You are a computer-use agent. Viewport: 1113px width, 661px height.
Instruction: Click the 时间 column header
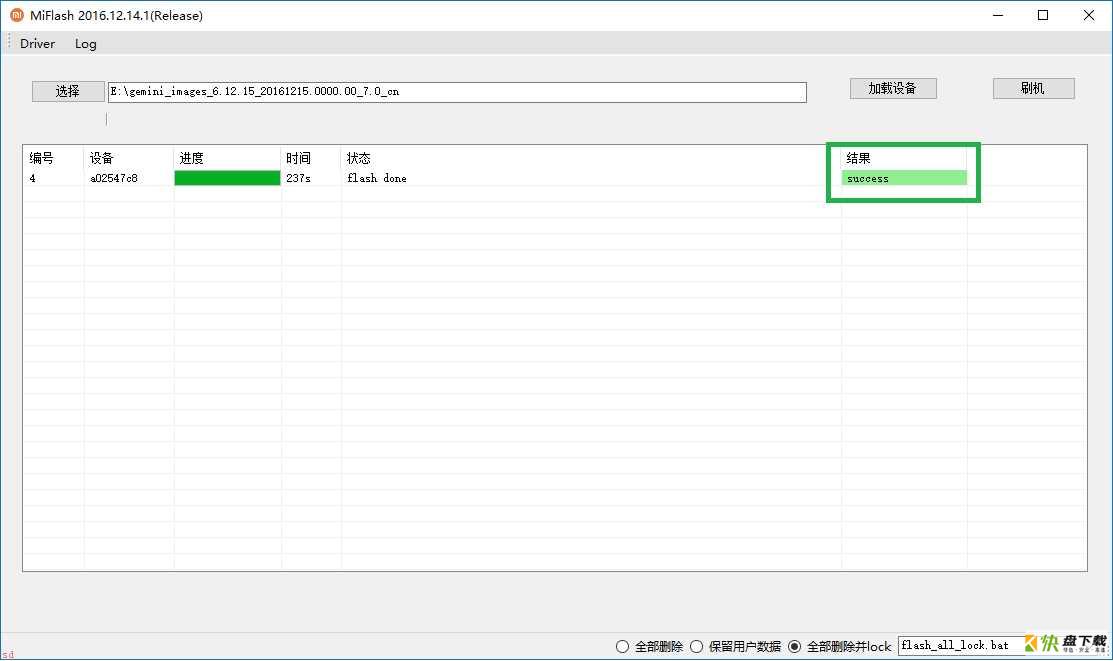pos(298,158)
